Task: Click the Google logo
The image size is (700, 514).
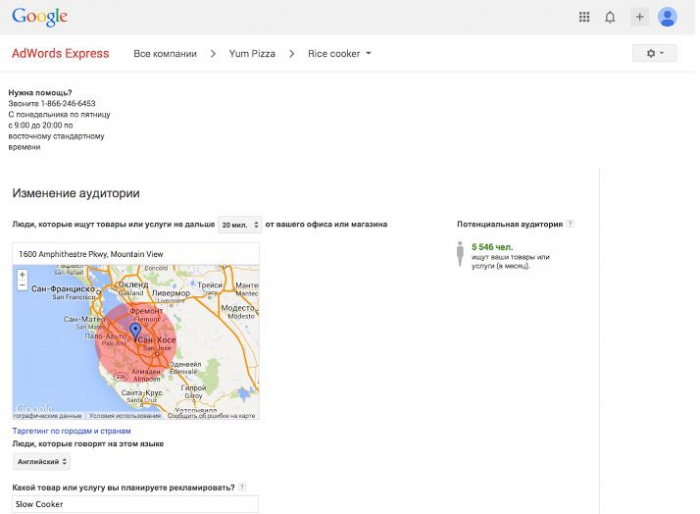Action: point(40,17)
